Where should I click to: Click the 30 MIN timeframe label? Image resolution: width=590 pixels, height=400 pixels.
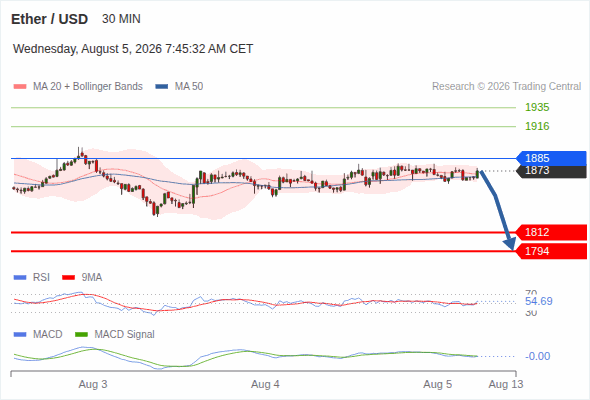pyautogui.click(x=121, y=19)
